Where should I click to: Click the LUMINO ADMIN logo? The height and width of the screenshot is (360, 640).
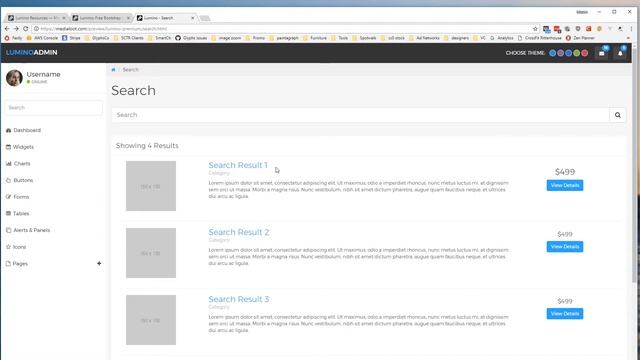(x=31, y=53)
